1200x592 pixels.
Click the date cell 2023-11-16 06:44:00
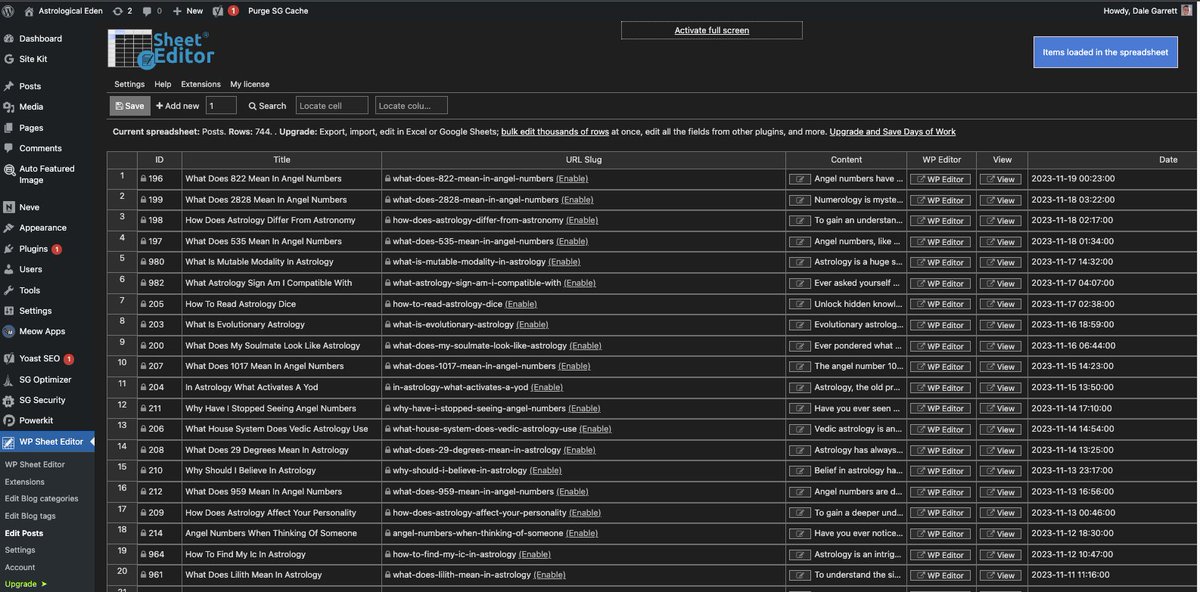[1113, 346]
